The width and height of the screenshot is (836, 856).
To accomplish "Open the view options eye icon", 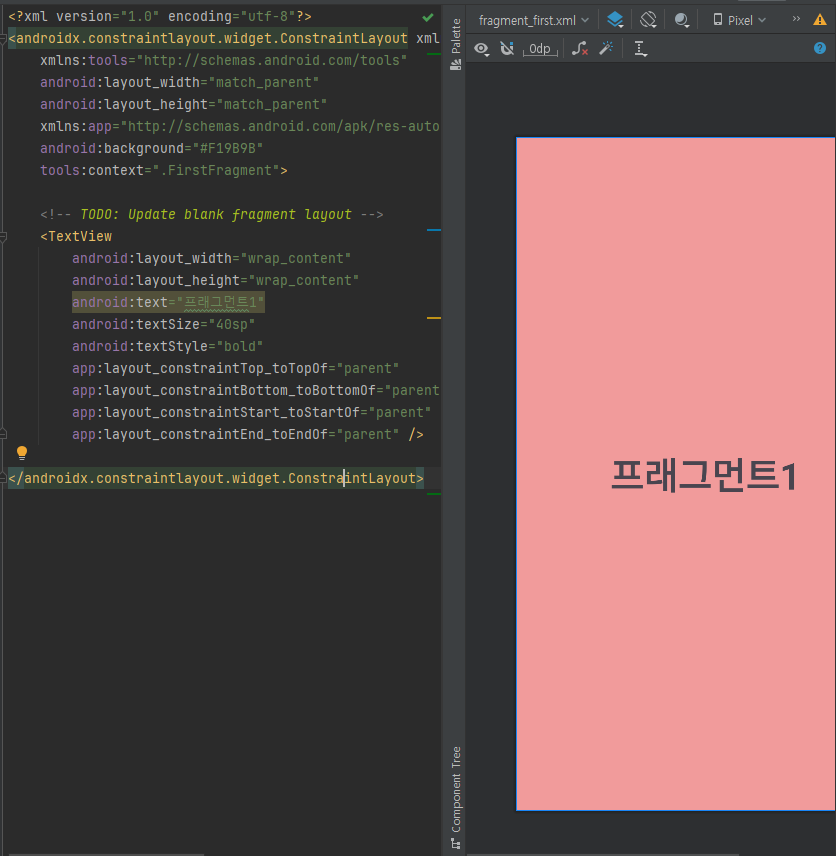I will pos(481,49).
